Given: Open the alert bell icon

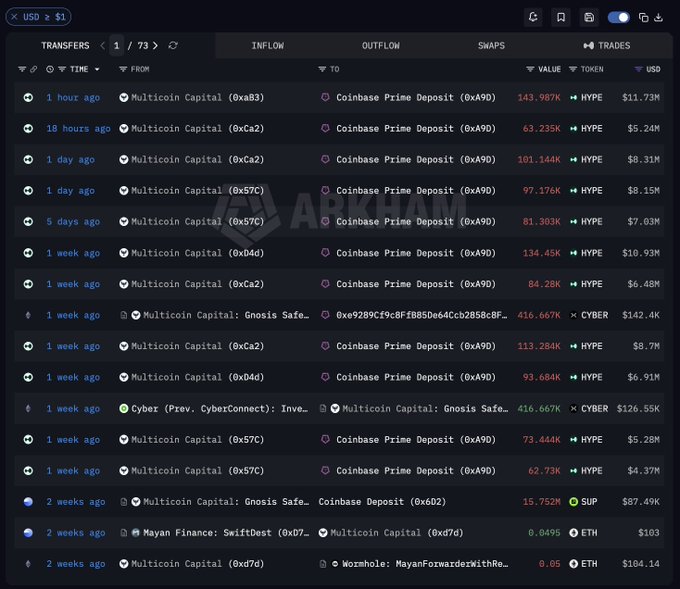Looking at the screenshot, I should coord(533,17).
